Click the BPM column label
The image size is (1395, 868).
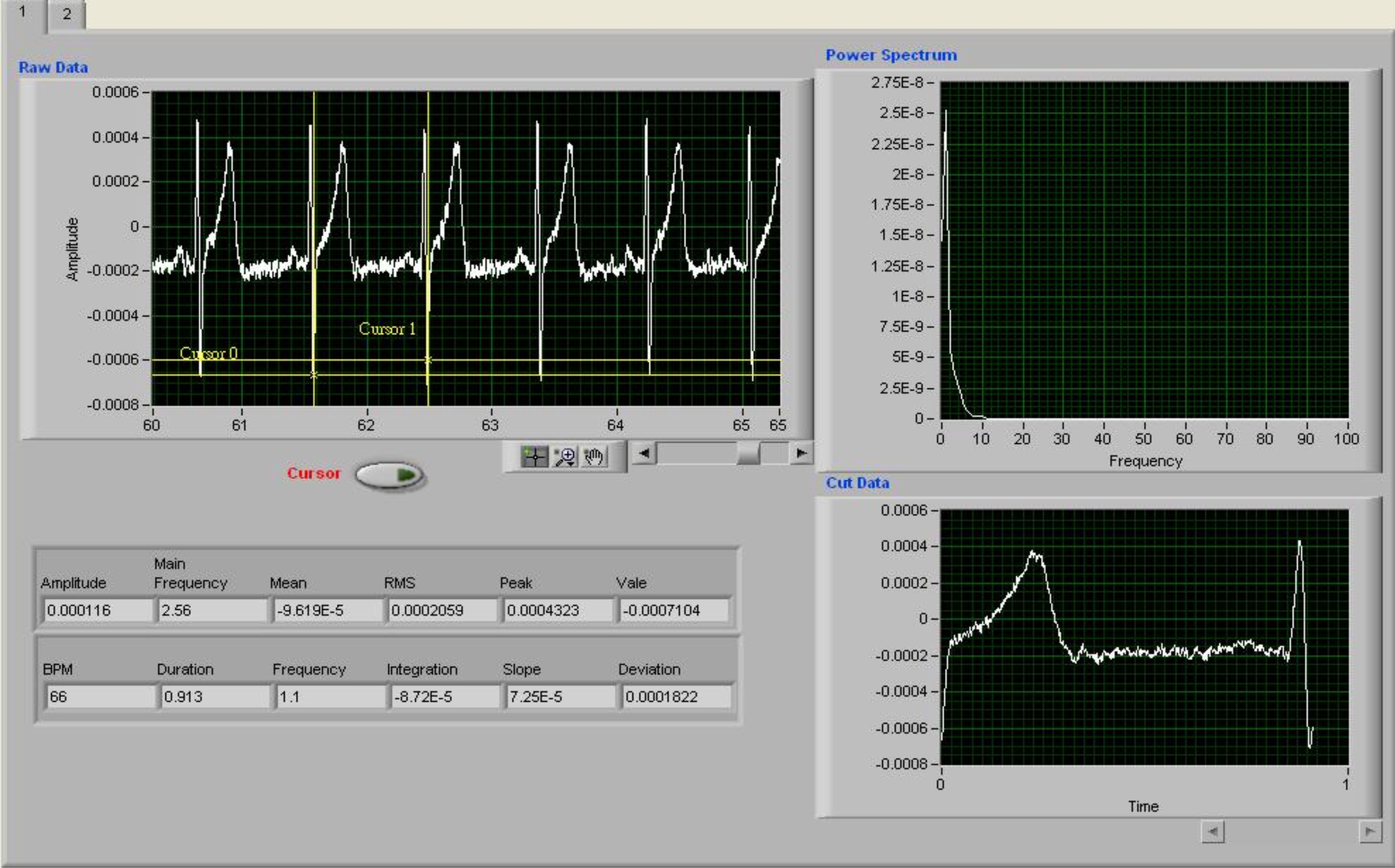tap(58, 670)
